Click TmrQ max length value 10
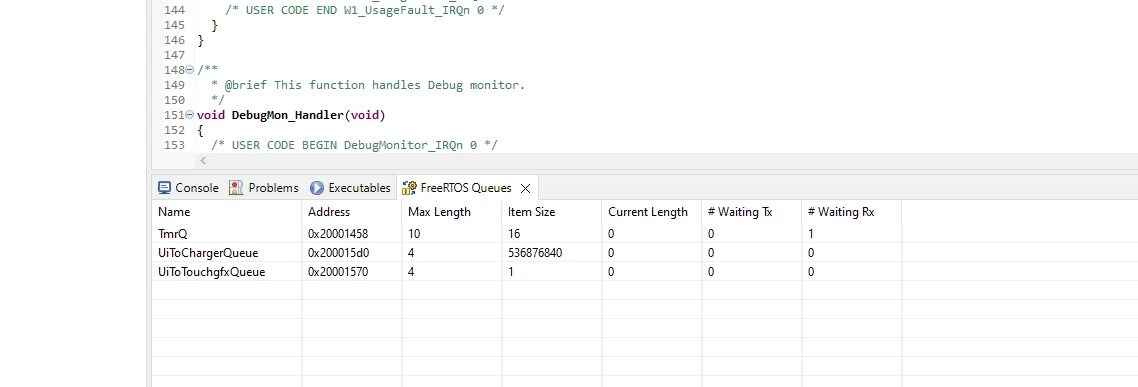The height and width of the screenshot is (387, 1138). point(414,234)
